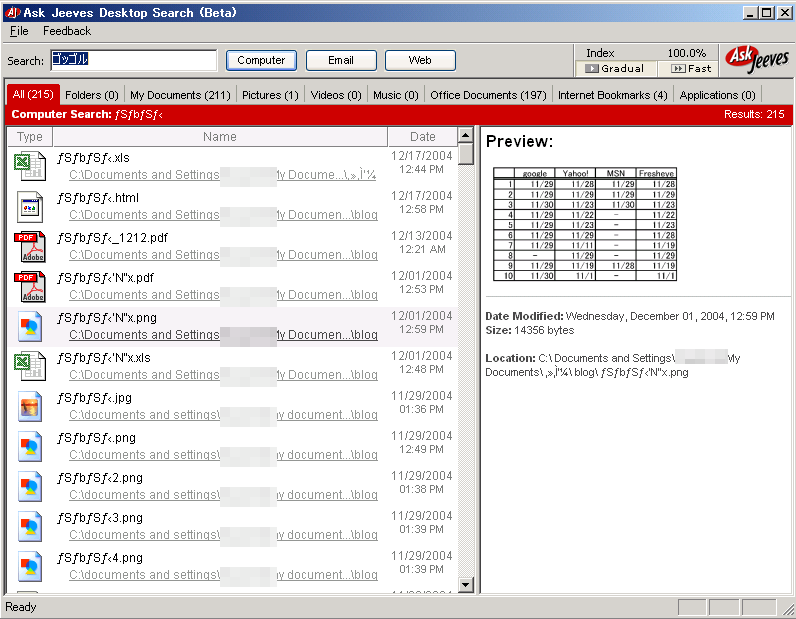Click the JPG image icon for ƒSƒbƒSƒ‹.jpg
This screenshot has height=619, width=796.
(x=30, y=407)
